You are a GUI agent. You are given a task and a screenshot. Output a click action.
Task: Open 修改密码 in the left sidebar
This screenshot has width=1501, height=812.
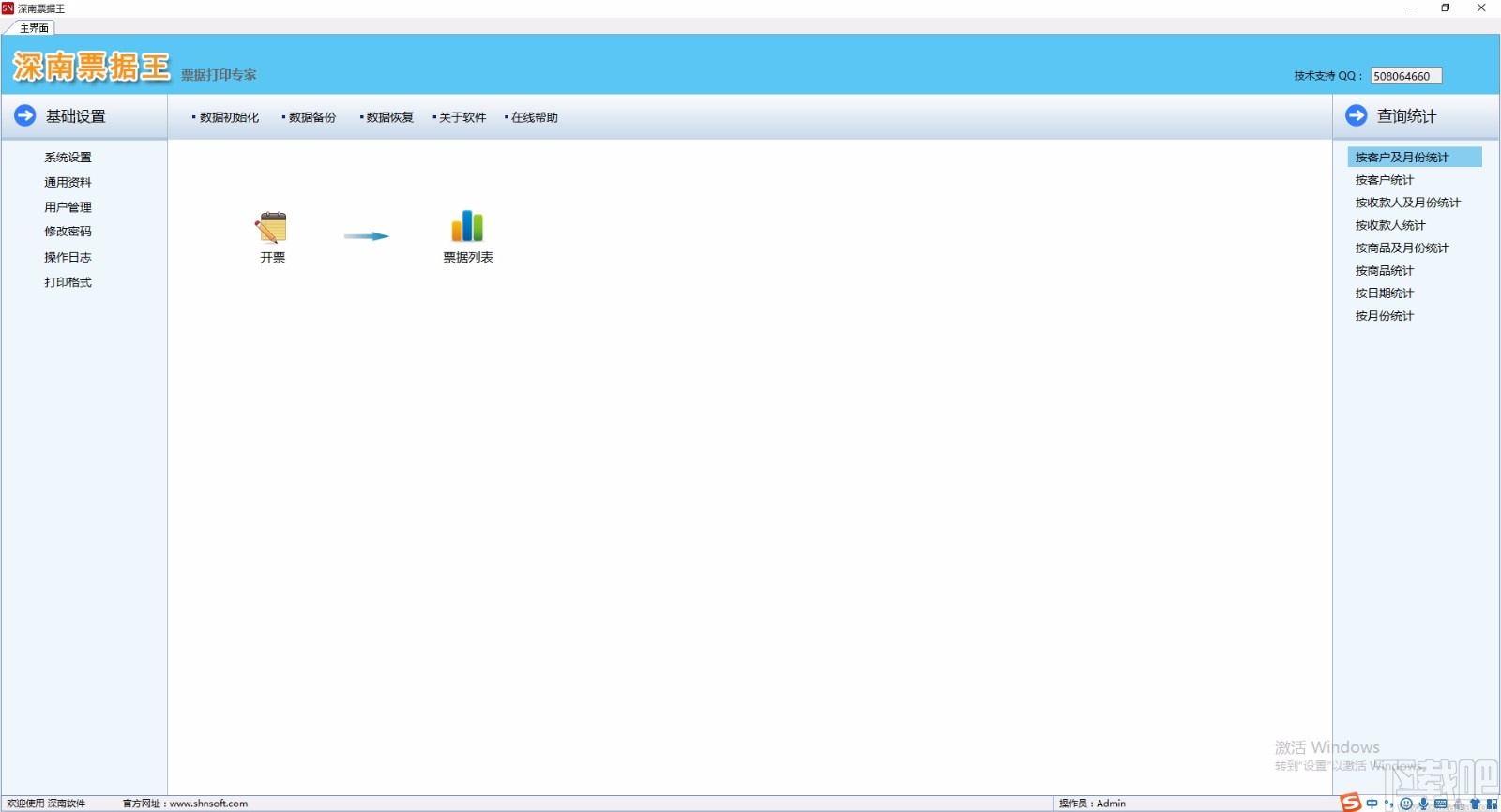coord(68,232)
